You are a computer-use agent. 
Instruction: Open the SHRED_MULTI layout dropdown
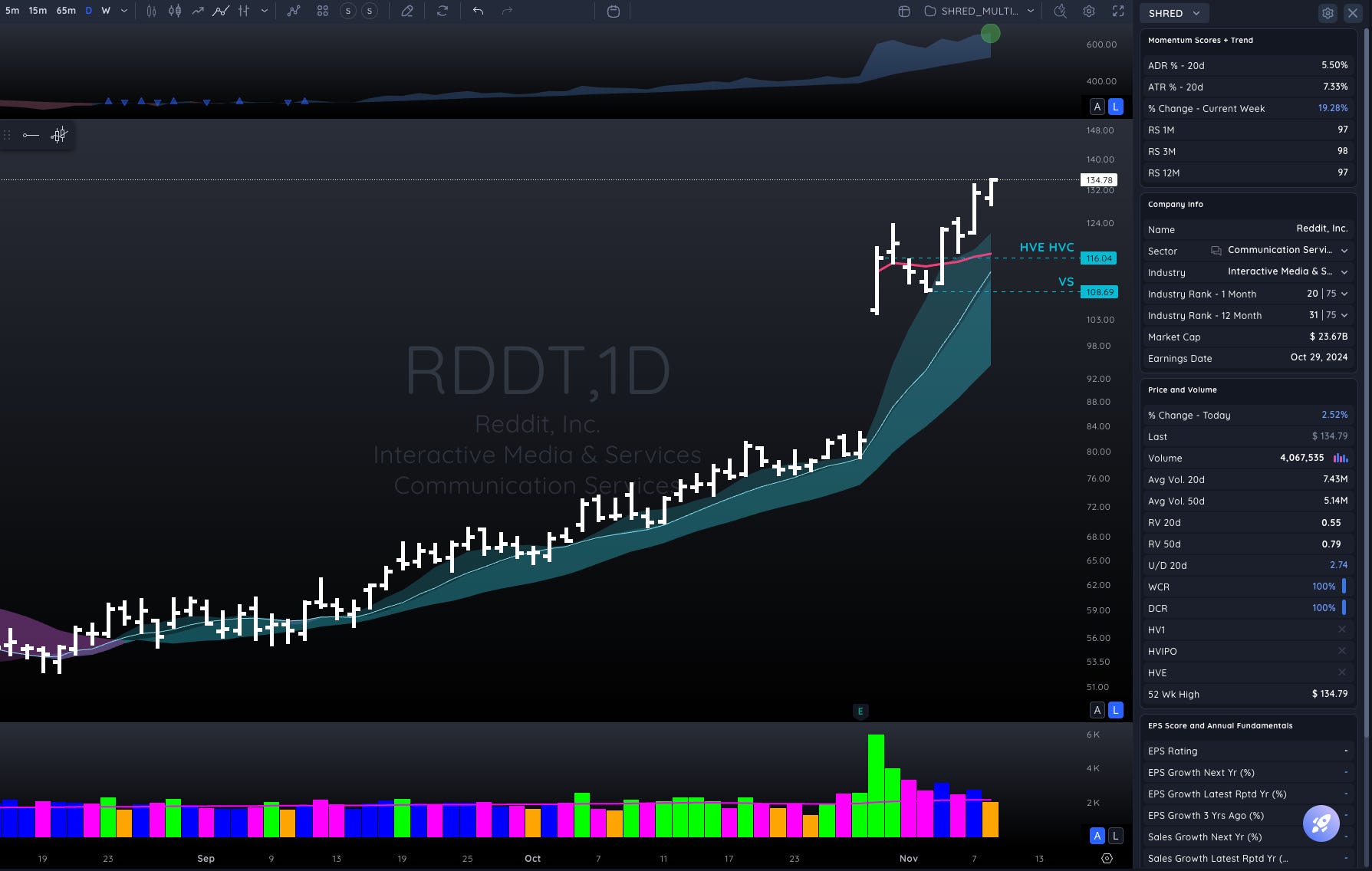(x=1031, y=11)
